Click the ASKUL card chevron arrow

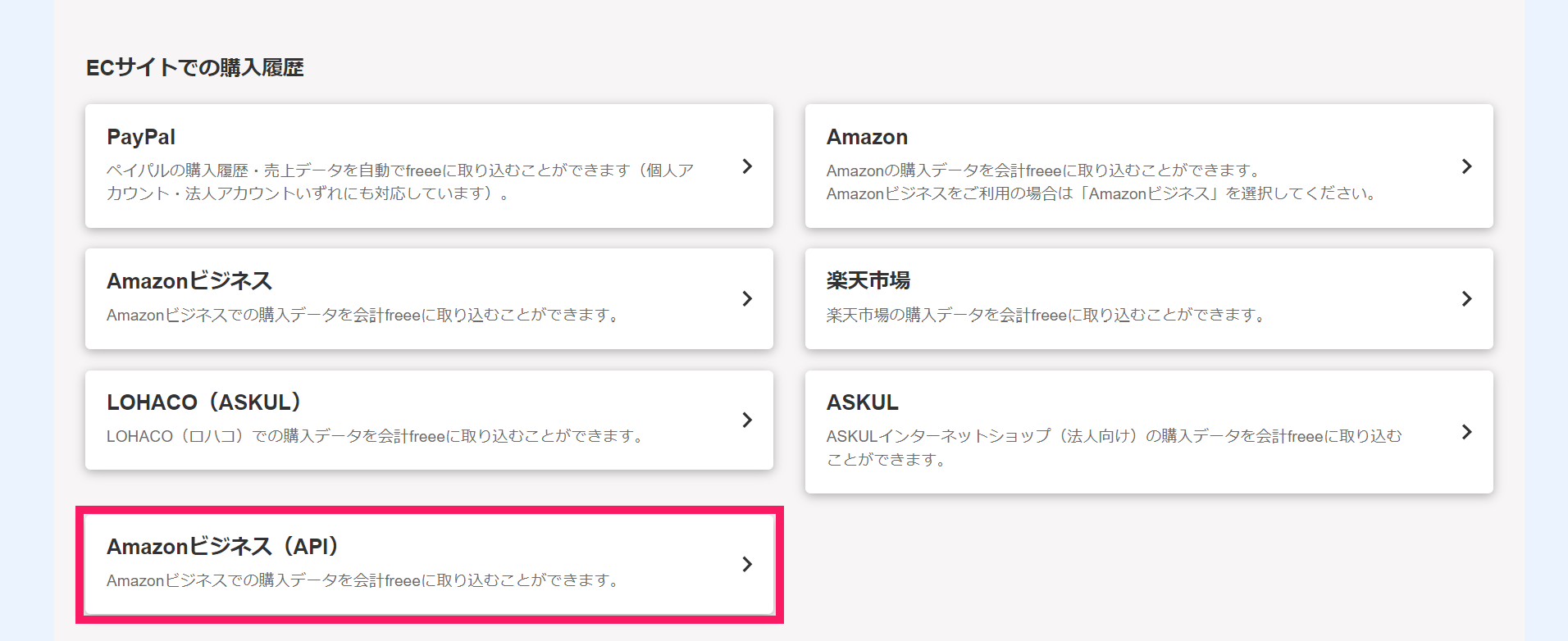1467,432
